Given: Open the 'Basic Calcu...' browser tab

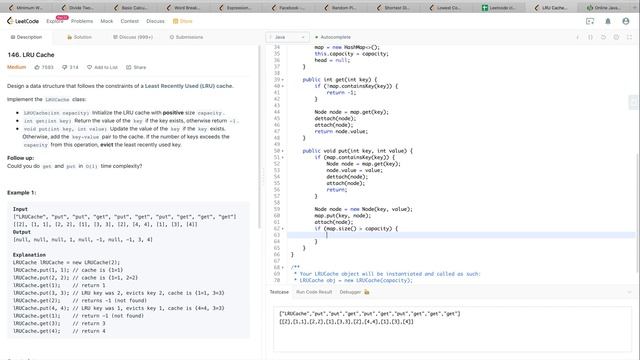Looking at the screenshot, I should tap(131, 7).
